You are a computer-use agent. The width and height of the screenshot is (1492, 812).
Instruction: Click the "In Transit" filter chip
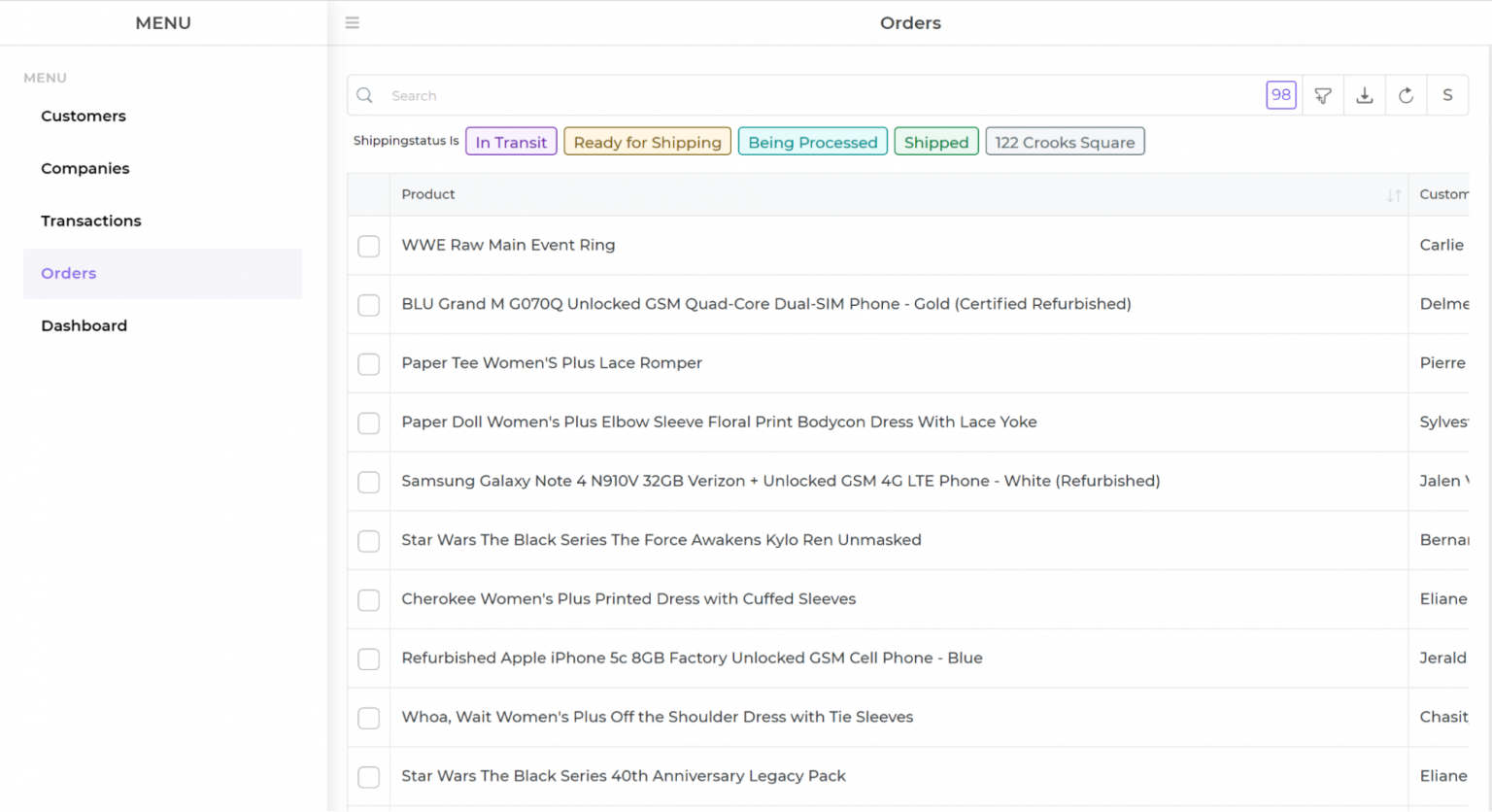coord(511,141)
